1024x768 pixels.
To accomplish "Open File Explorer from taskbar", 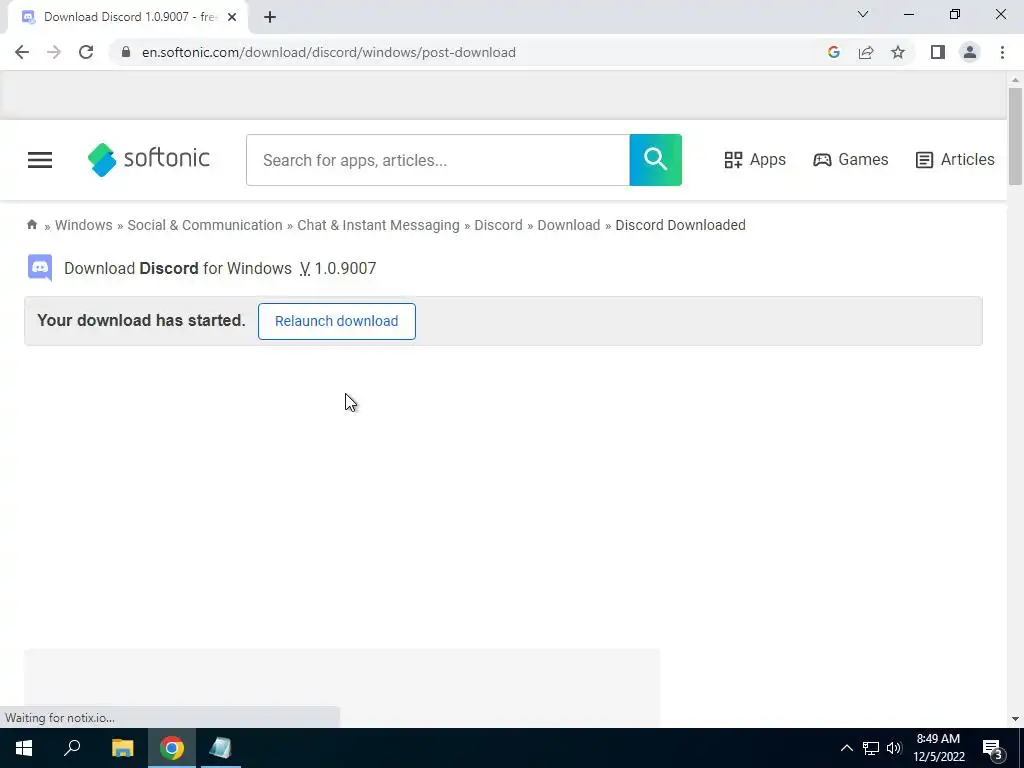I will (x=122, y=748).
